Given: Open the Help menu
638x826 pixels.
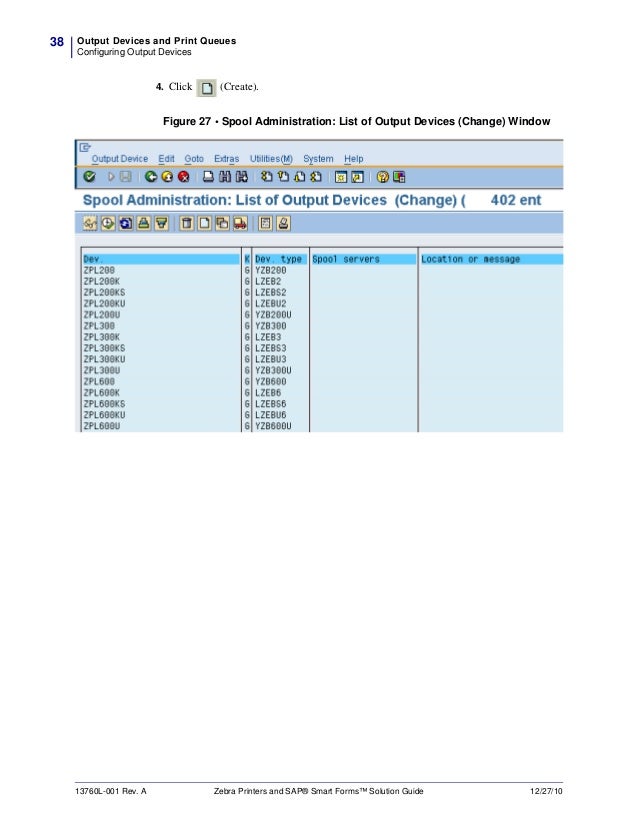Looking at the screenshot, I should tap(354, 159).
